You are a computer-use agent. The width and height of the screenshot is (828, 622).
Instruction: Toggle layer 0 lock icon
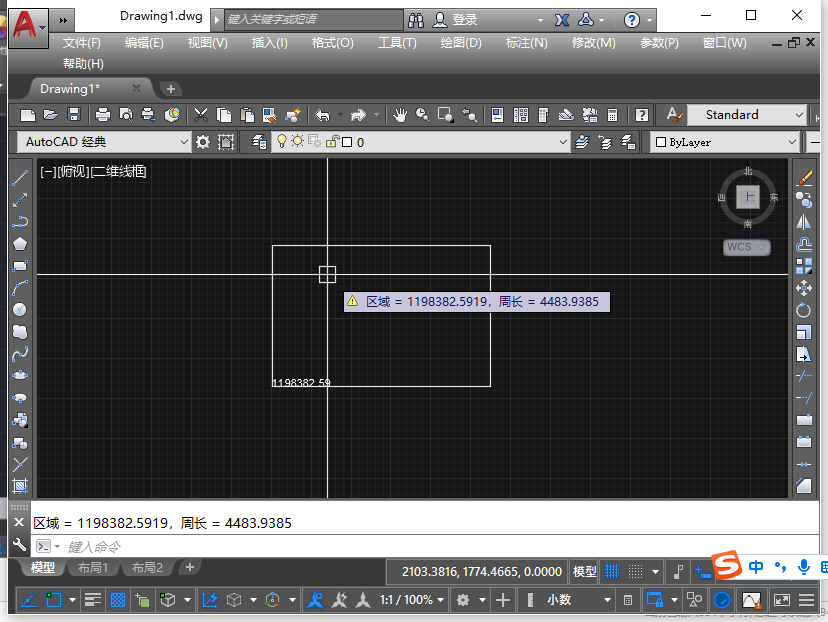tap(332, 142)
